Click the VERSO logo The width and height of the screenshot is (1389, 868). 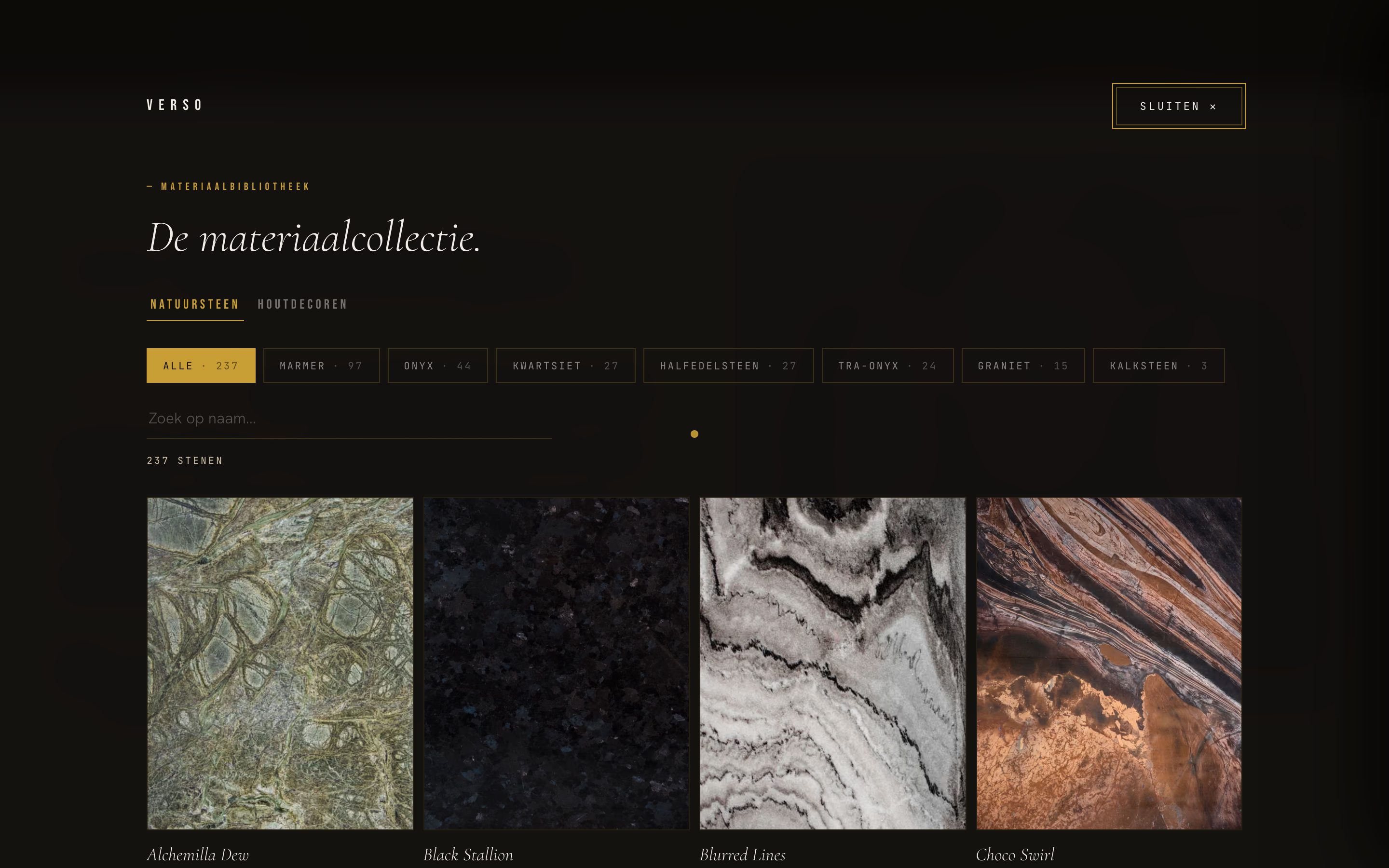coord(175,105)
